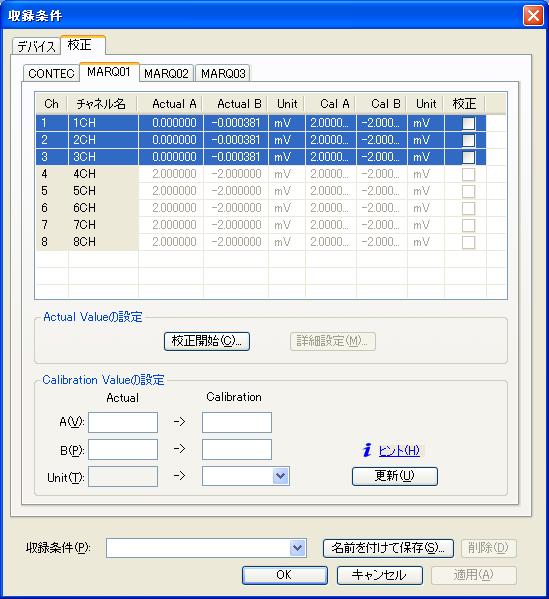Select the MARQ03 tab
Image resolution: width=549 pixels, height=599 pixels.
click(223, 73)
